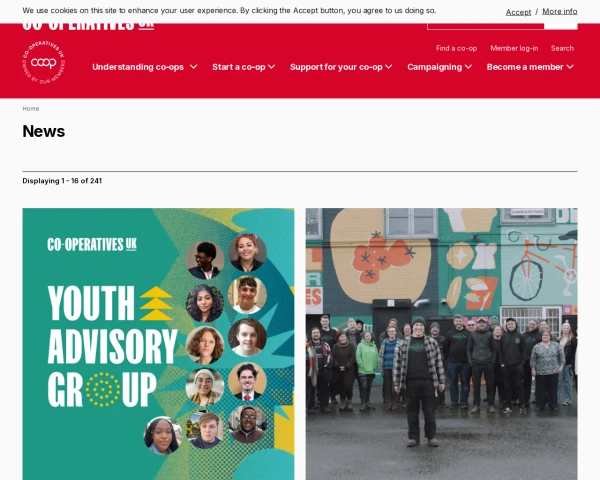
Task: Accept the cookies notice
Action: 518,12
